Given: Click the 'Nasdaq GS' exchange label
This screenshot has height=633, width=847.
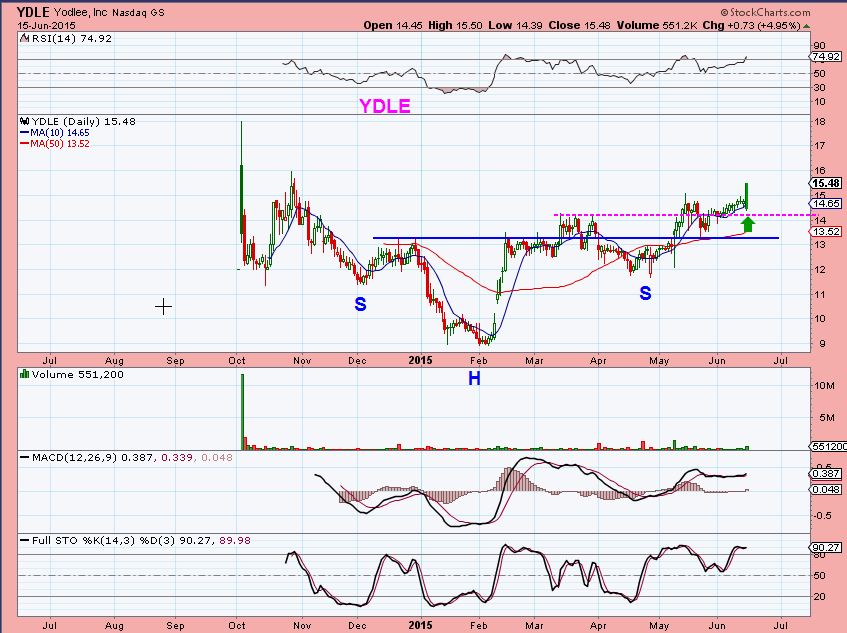Looking at the screenshot, I should point(138,13).
